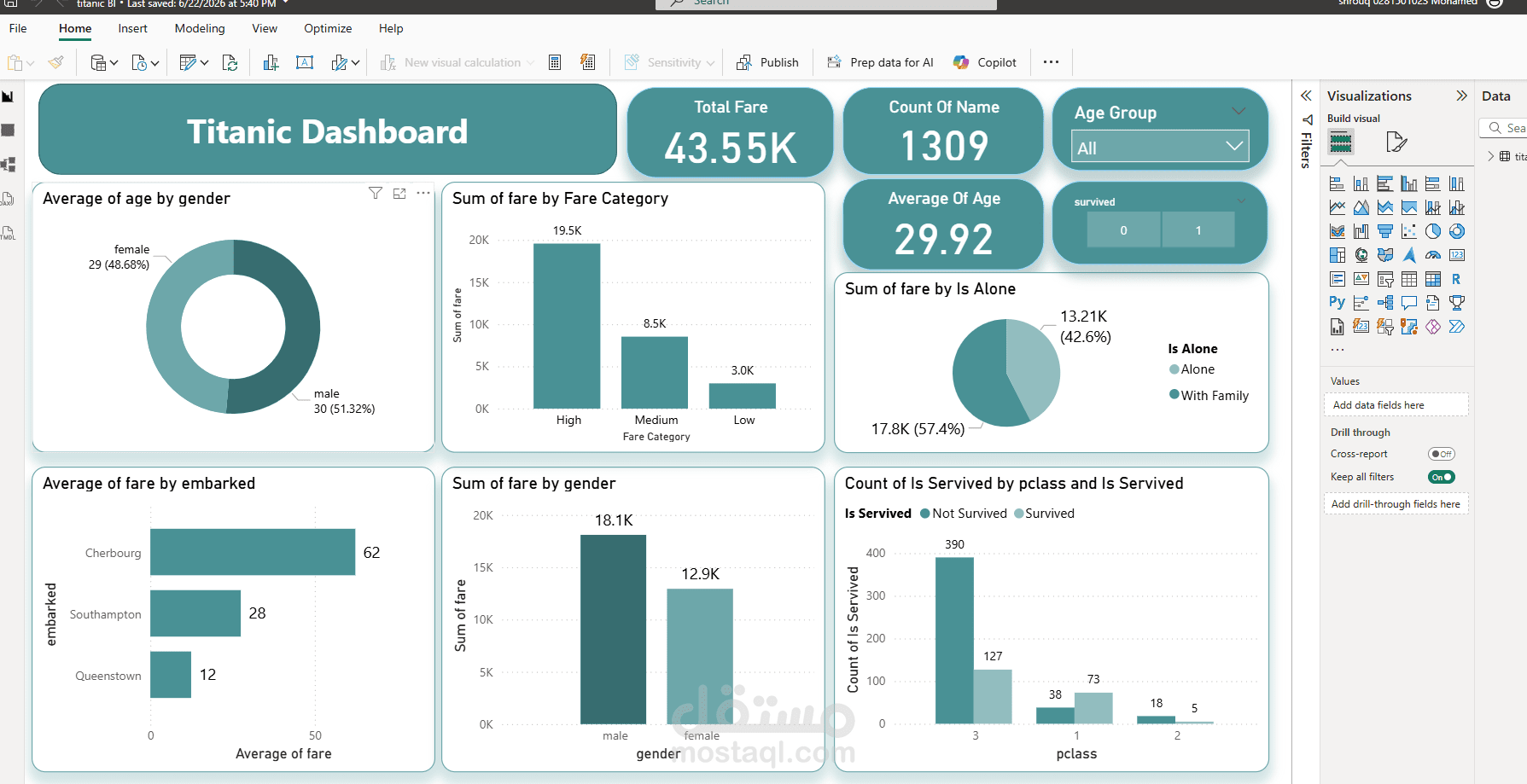Select the slicer visual icon
The image size is (1527, 784).
point(1385,279)
